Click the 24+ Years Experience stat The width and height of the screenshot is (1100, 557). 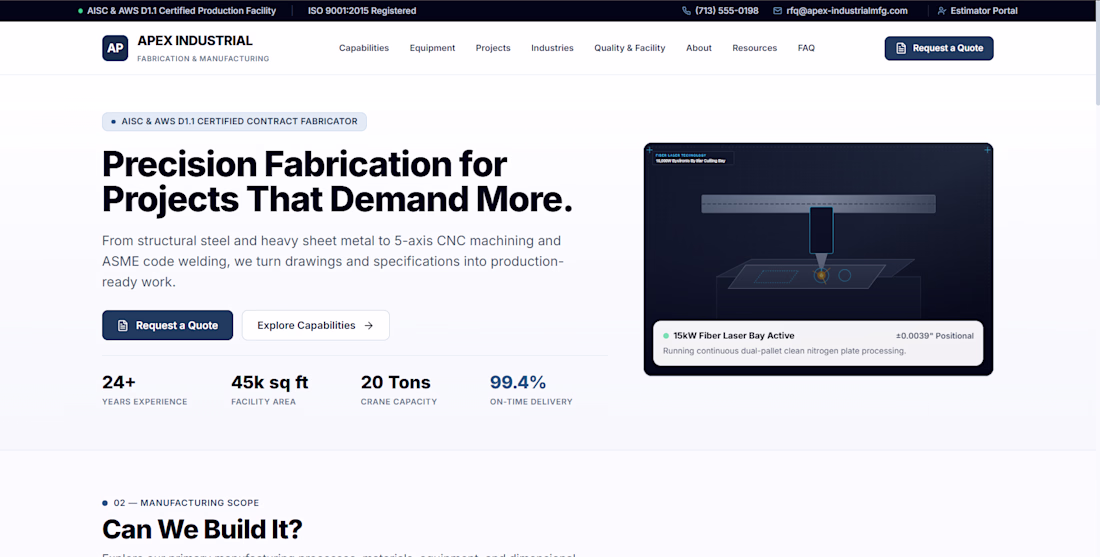[x=145, y=391]
